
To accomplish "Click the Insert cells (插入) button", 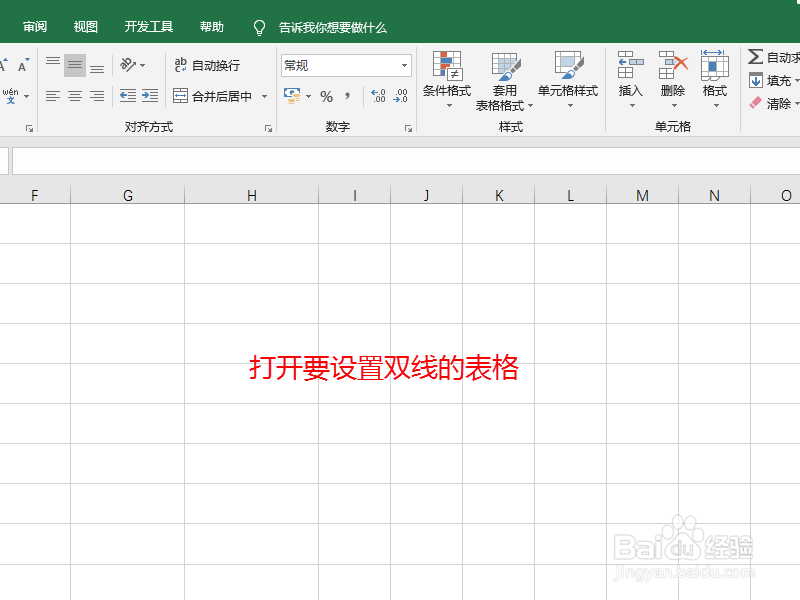I will pyautogui.click(x=631, y=80).
